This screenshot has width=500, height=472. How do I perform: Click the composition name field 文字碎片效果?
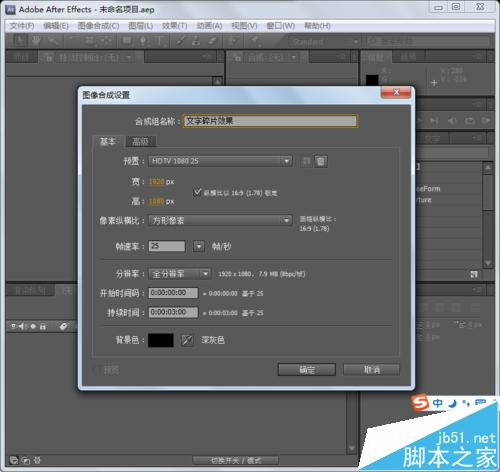pyautogui.click(x=270, y=121)
